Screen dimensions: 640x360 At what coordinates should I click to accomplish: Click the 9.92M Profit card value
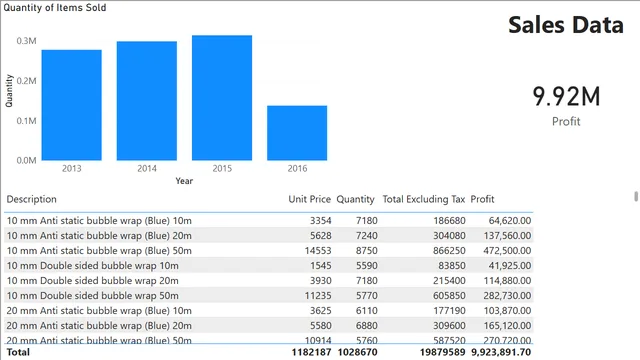click(566, 97)
